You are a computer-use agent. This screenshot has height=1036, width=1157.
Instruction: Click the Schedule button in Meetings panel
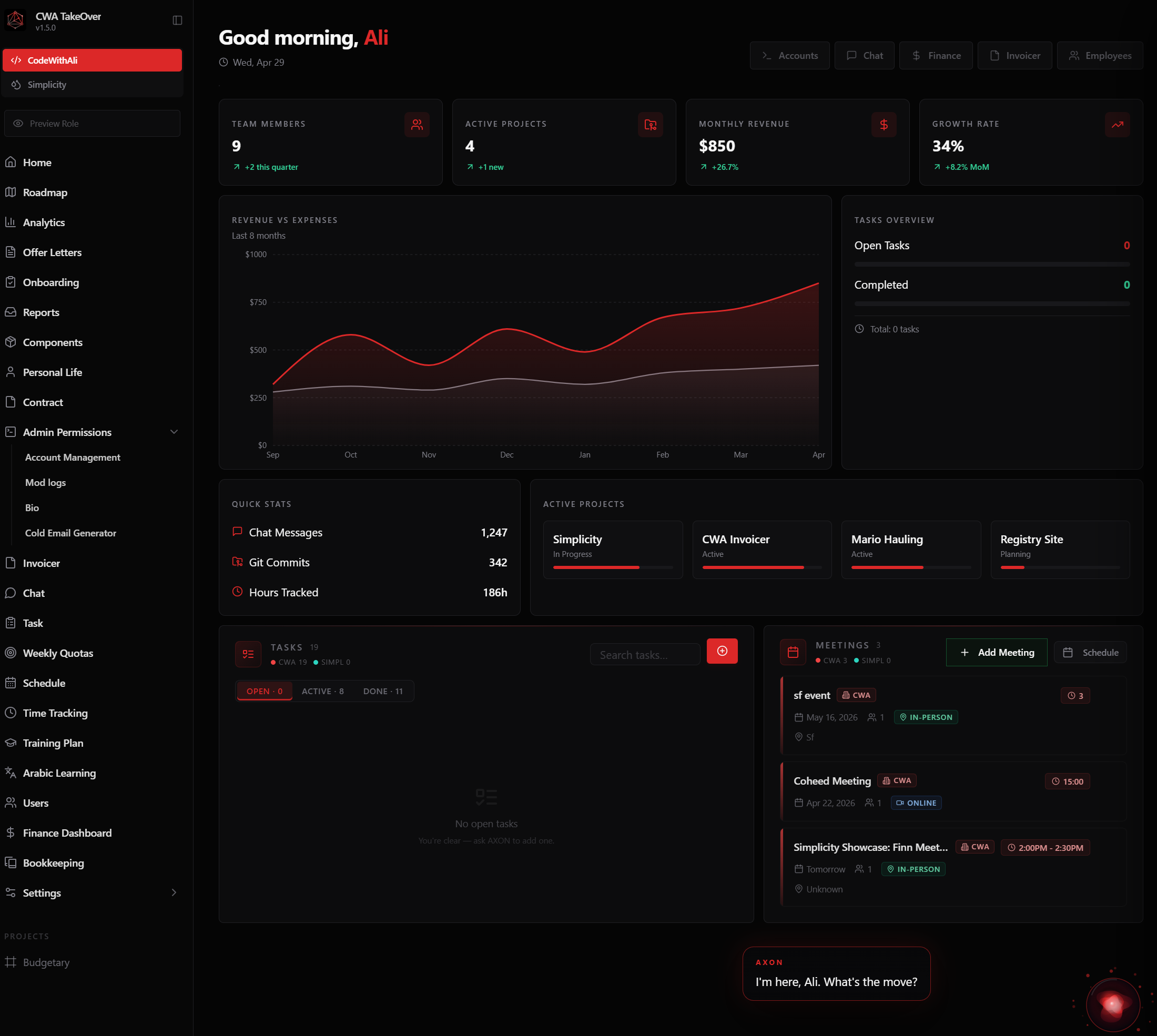click(1090, 652)
